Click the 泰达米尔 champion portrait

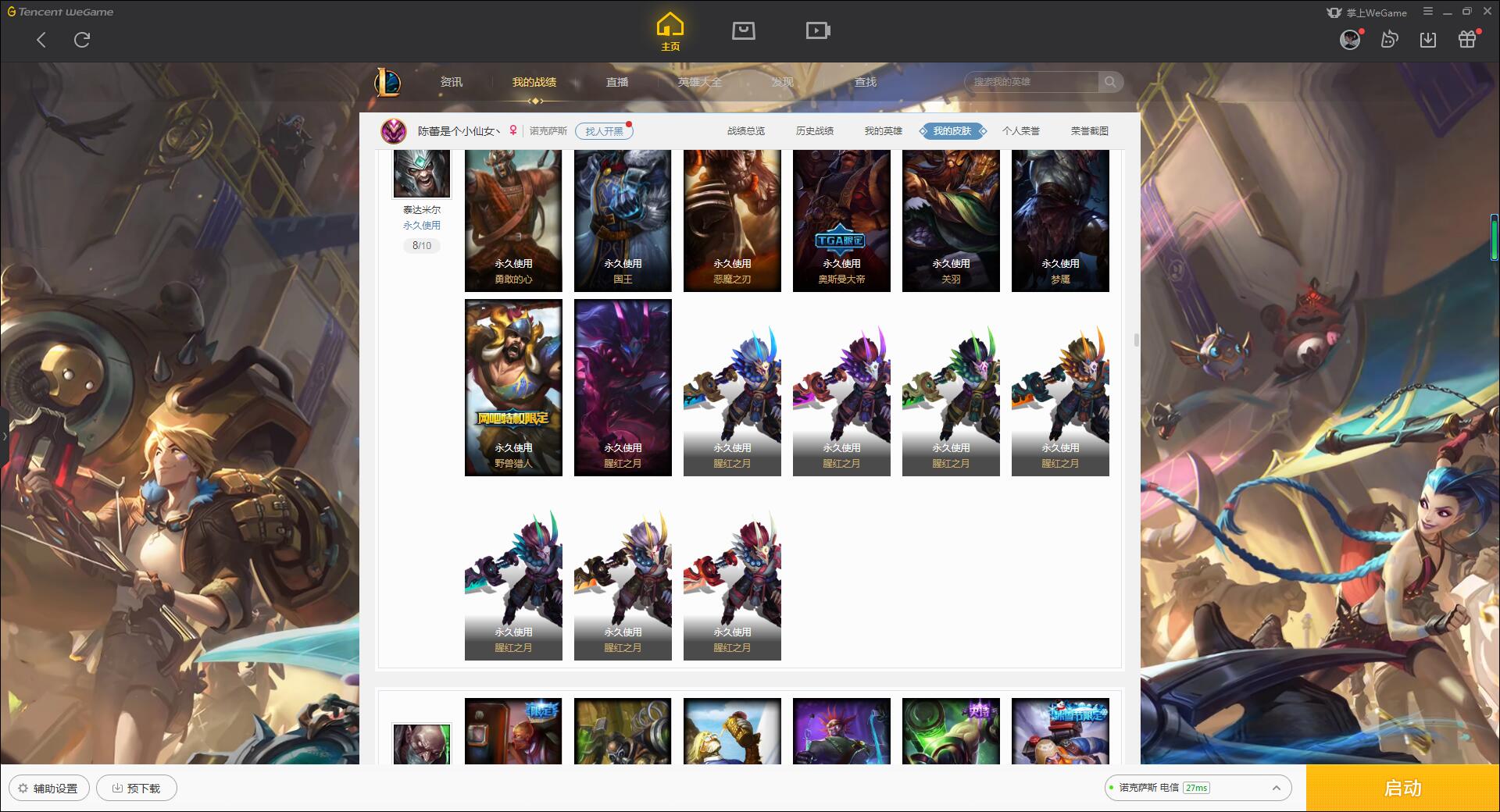click(x=422, y=173)
